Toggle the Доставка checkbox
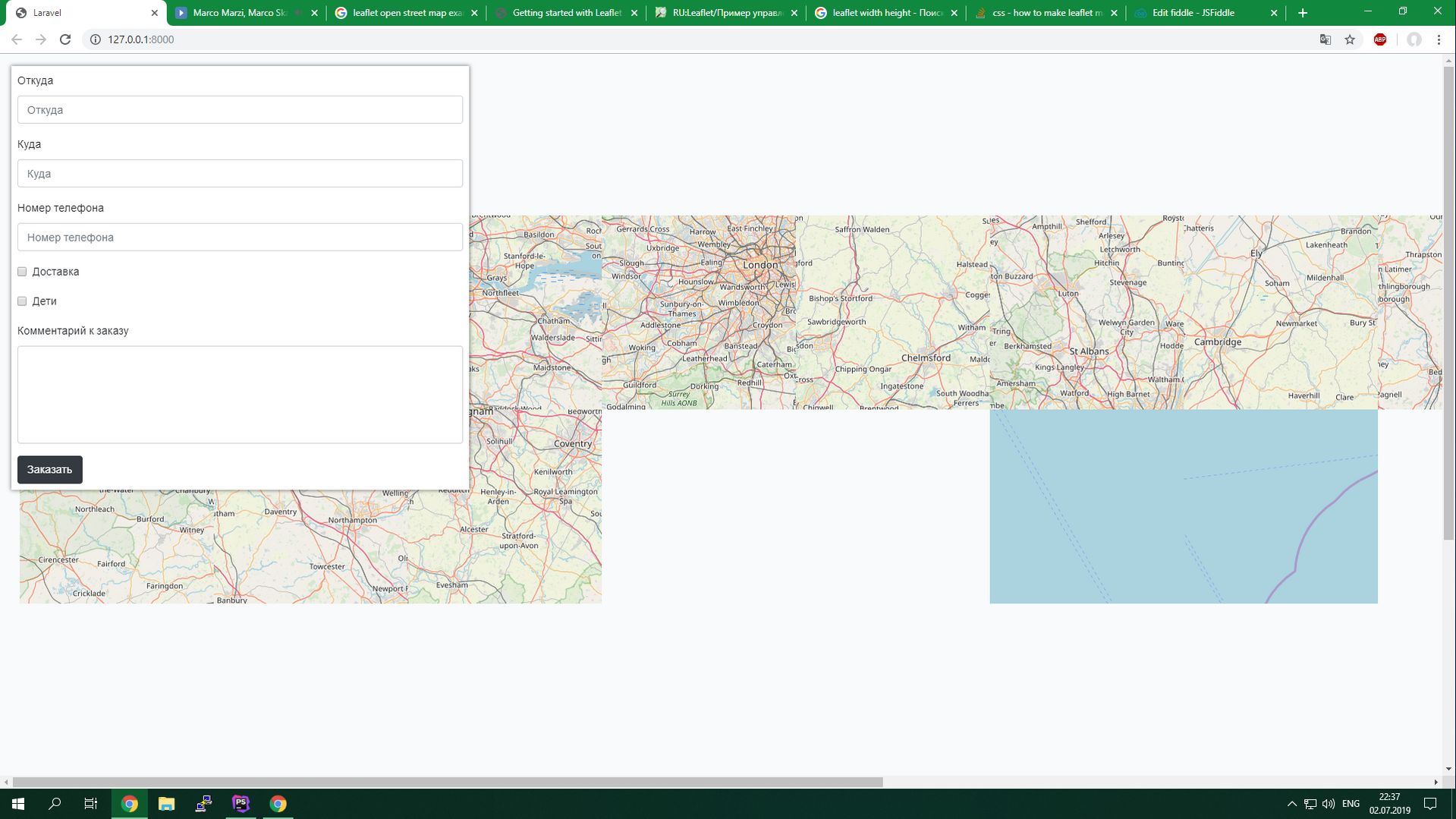 (22, 272)
